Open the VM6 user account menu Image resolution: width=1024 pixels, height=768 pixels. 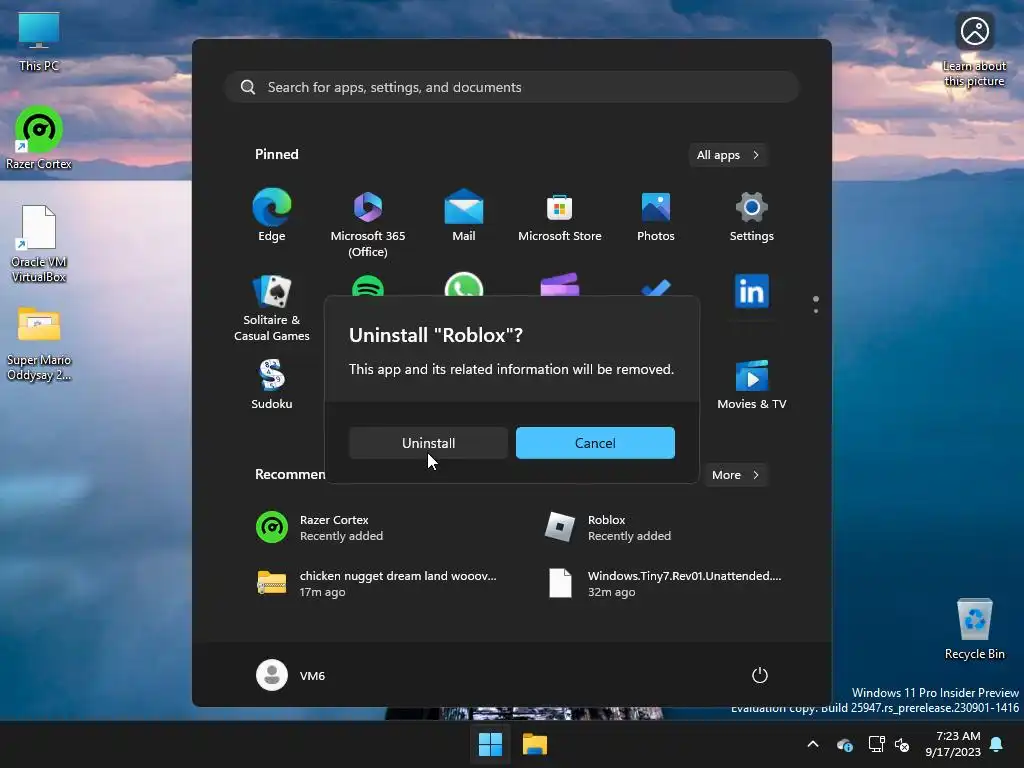(x=291, y=675)
